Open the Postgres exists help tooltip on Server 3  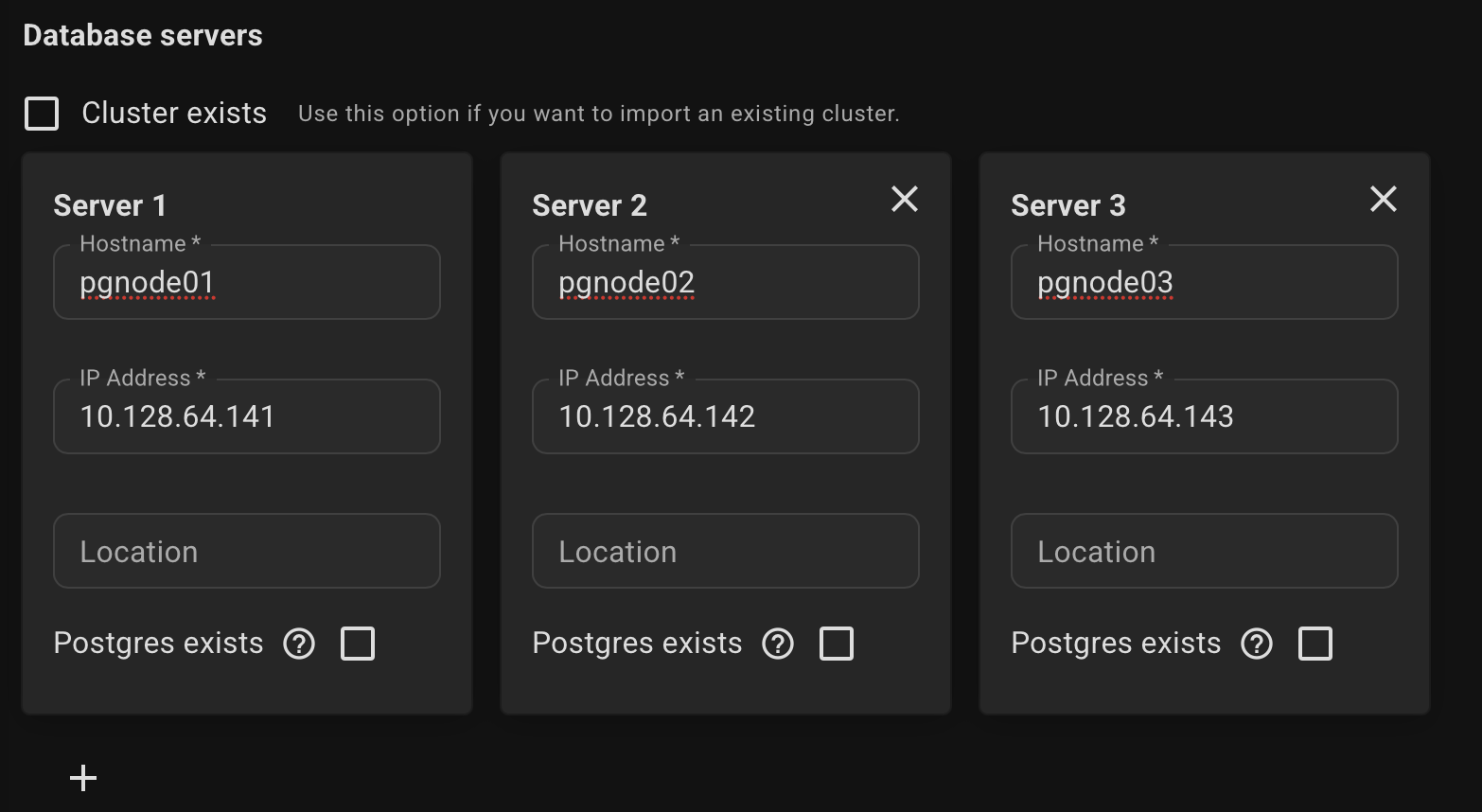tap(1257, 644)
